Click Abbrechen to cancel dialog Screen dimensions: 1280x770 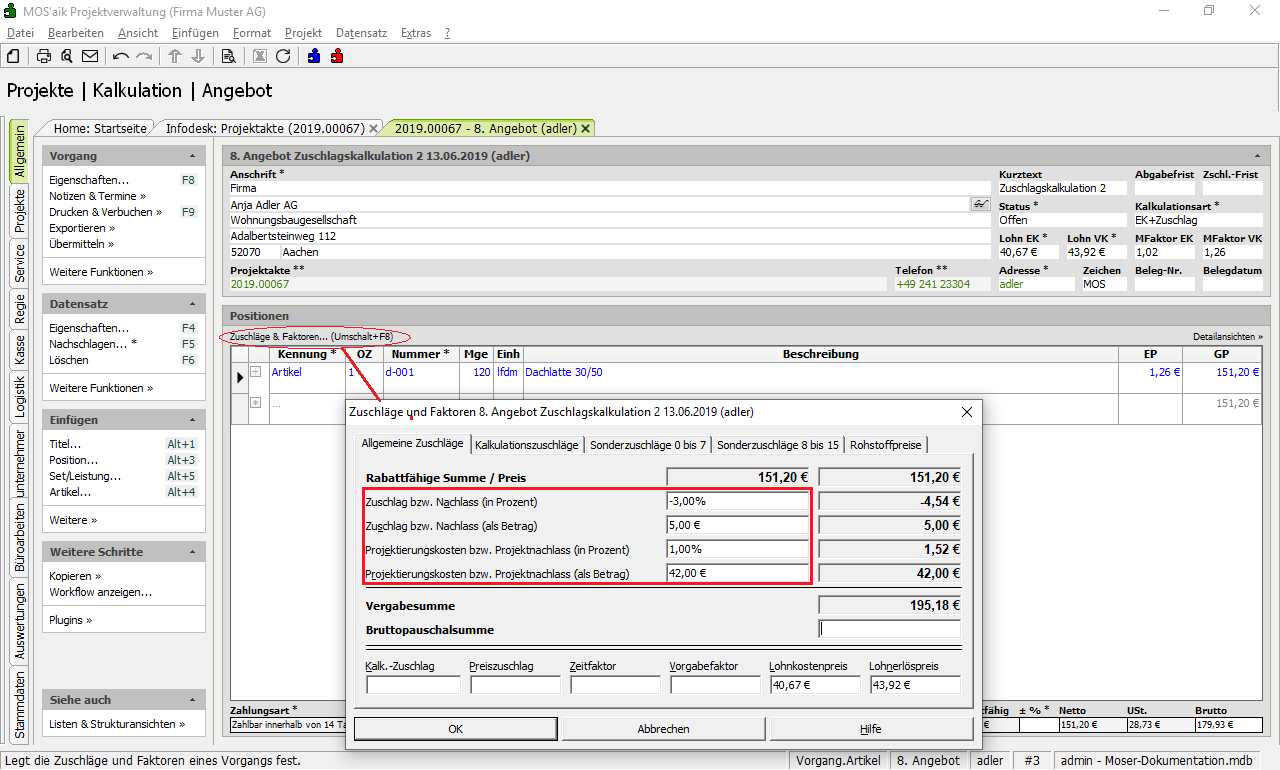click(x=664, y=729)
